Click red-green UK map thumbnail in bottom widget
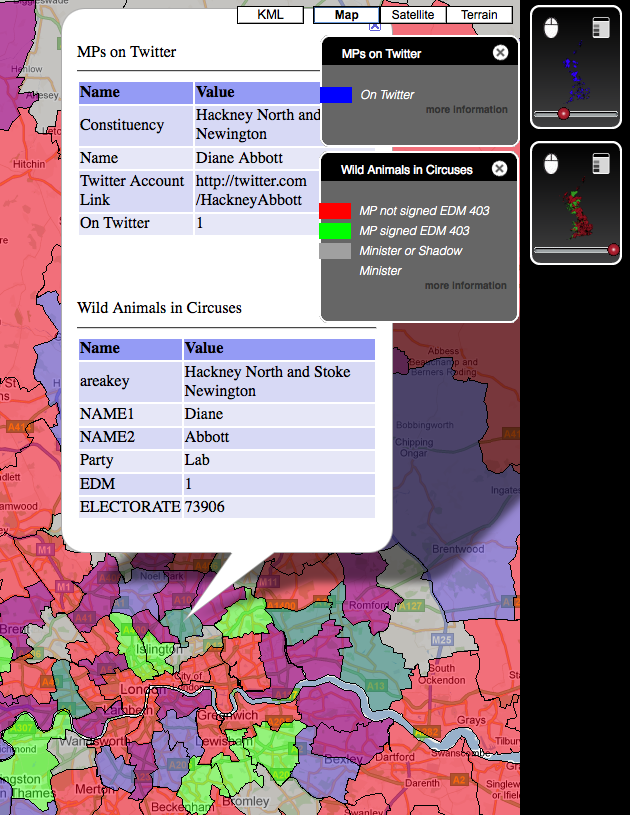 (578, 209)
